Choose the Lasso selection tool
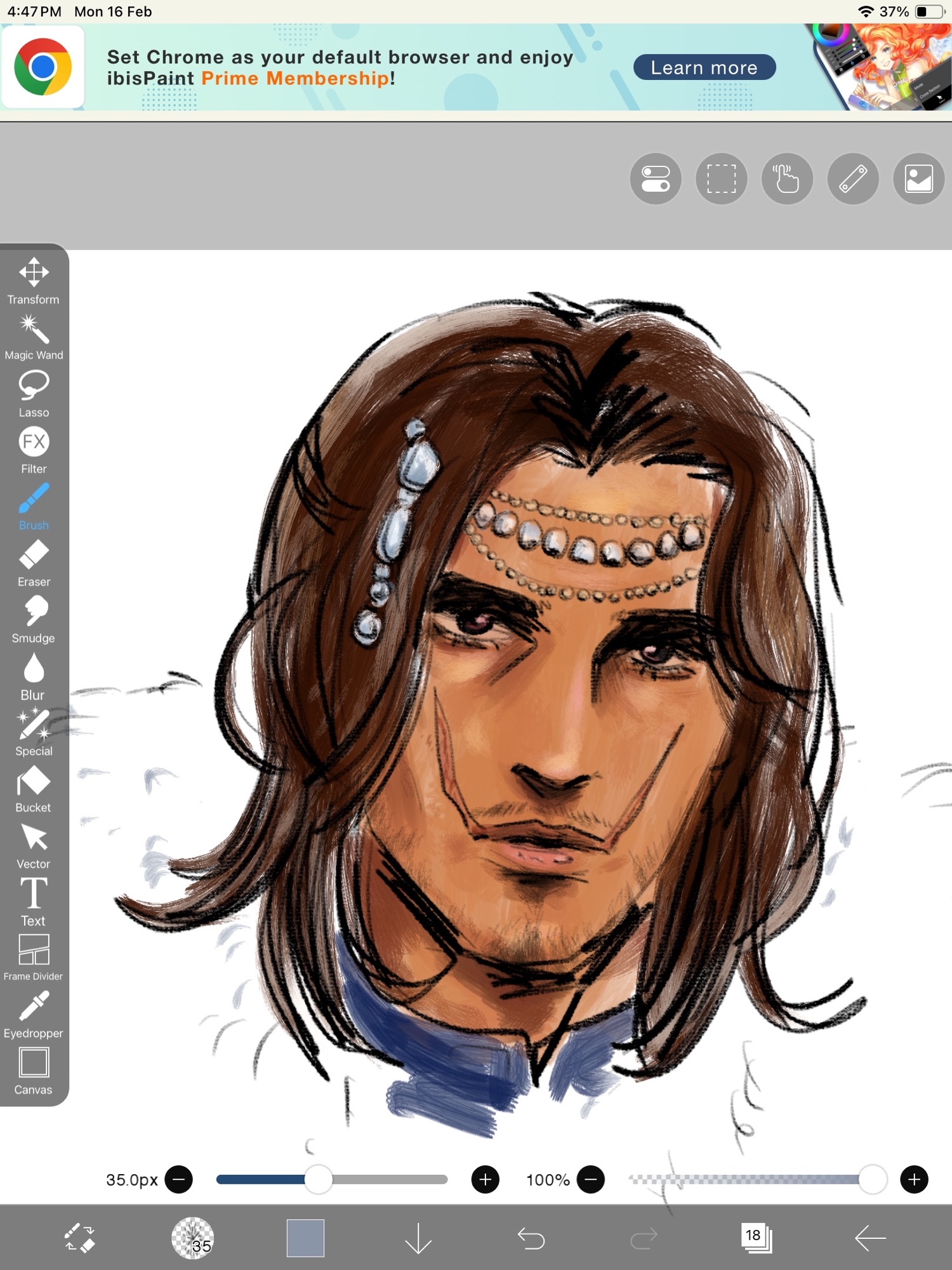The width and height of the screenshot is (952, 1270). click(34, 394)
